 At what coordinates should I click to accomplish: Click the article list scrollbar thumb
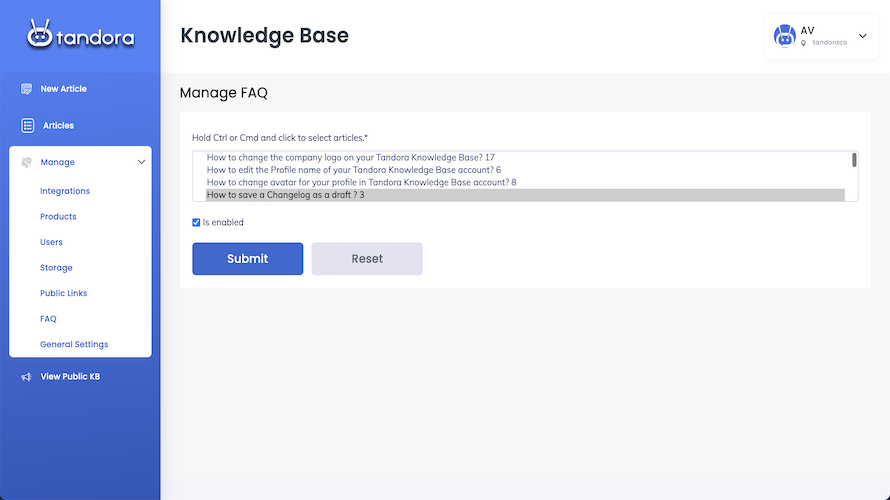point(854,160)
